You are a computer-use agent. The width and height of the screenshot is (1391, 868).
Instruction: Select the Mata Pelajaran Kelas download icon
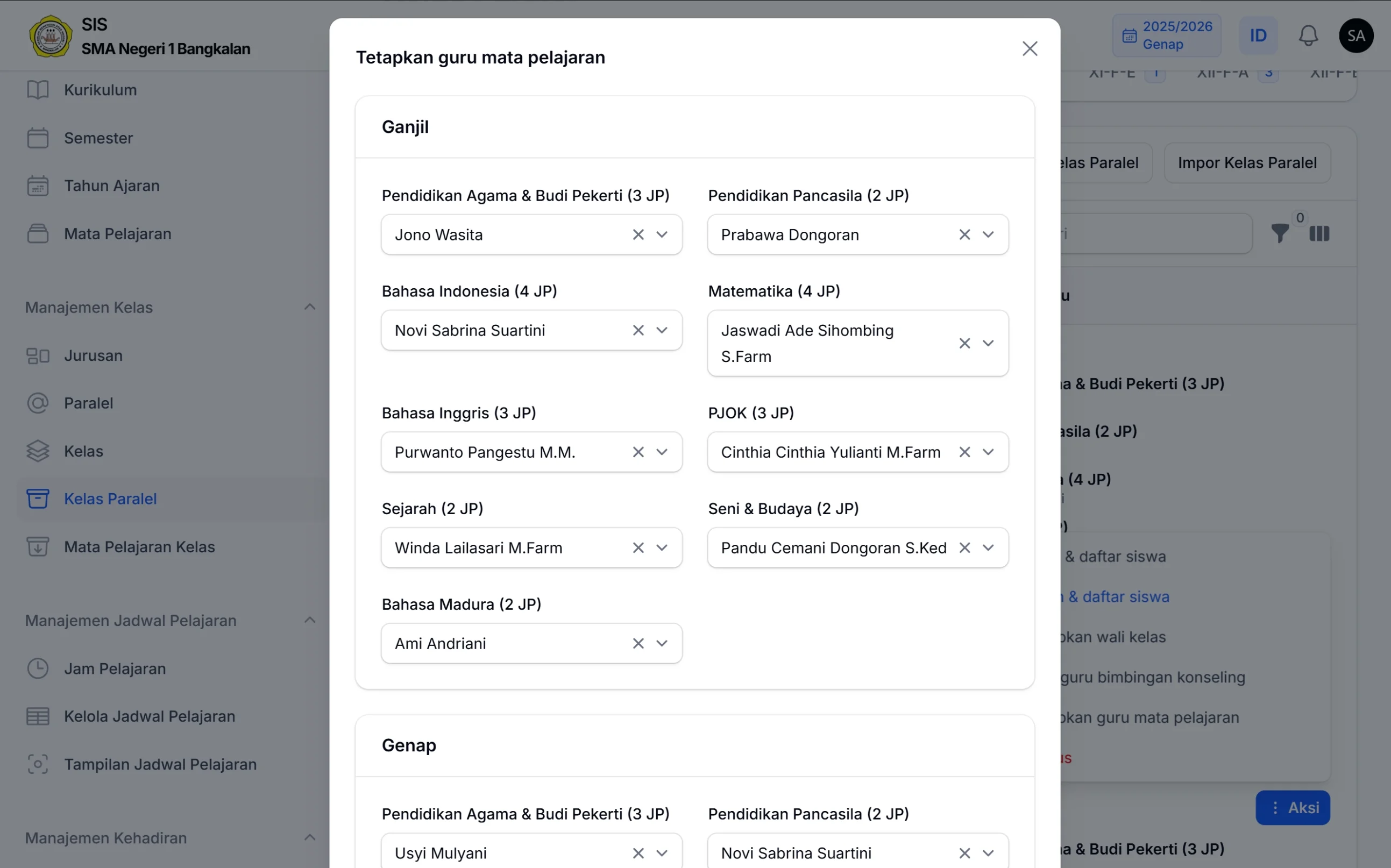tap(38, 546)
